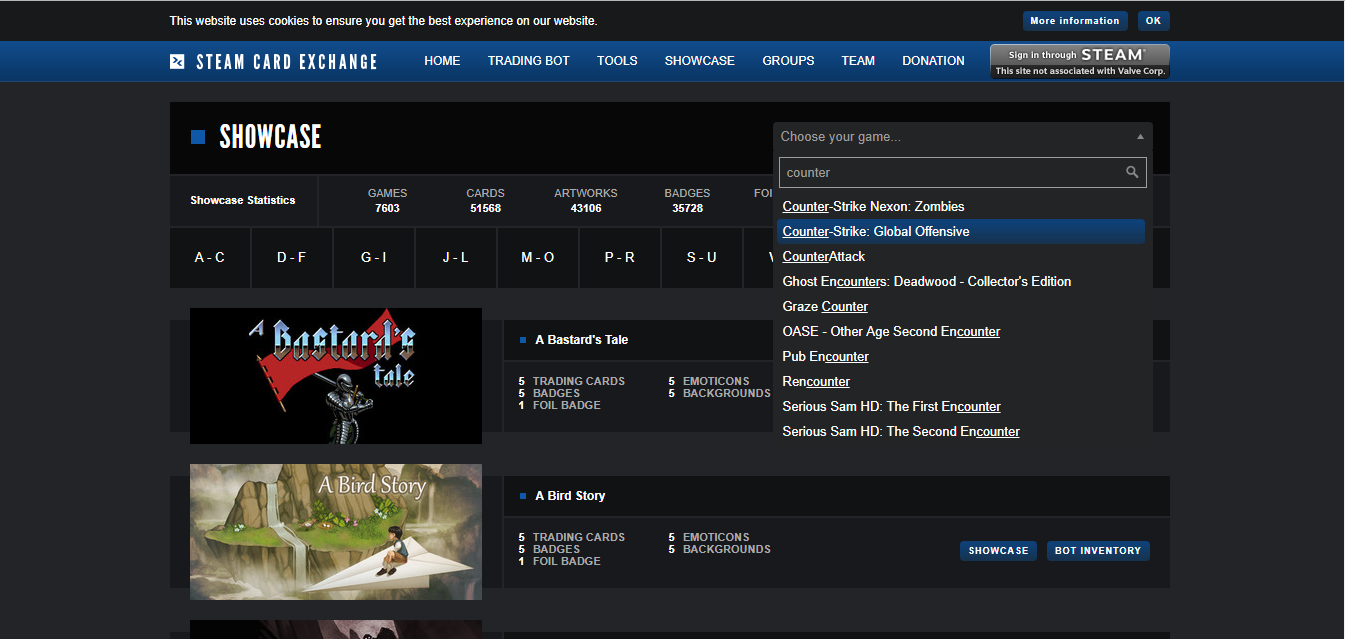Go to Groups navigation item
Image resolution: width=1349 pixels, height=639 pixels.
point(788,61)
